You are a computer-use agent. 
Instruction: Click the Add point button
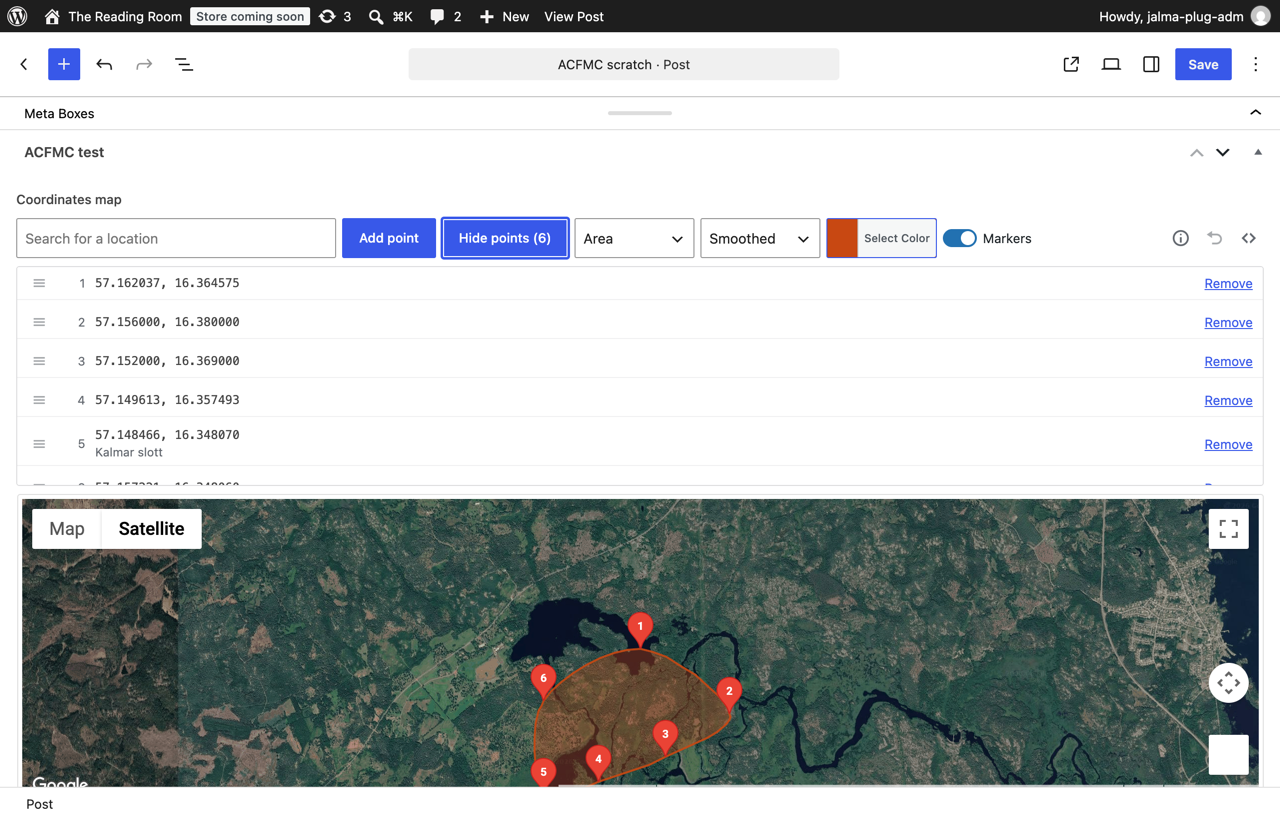coord(389,238)
